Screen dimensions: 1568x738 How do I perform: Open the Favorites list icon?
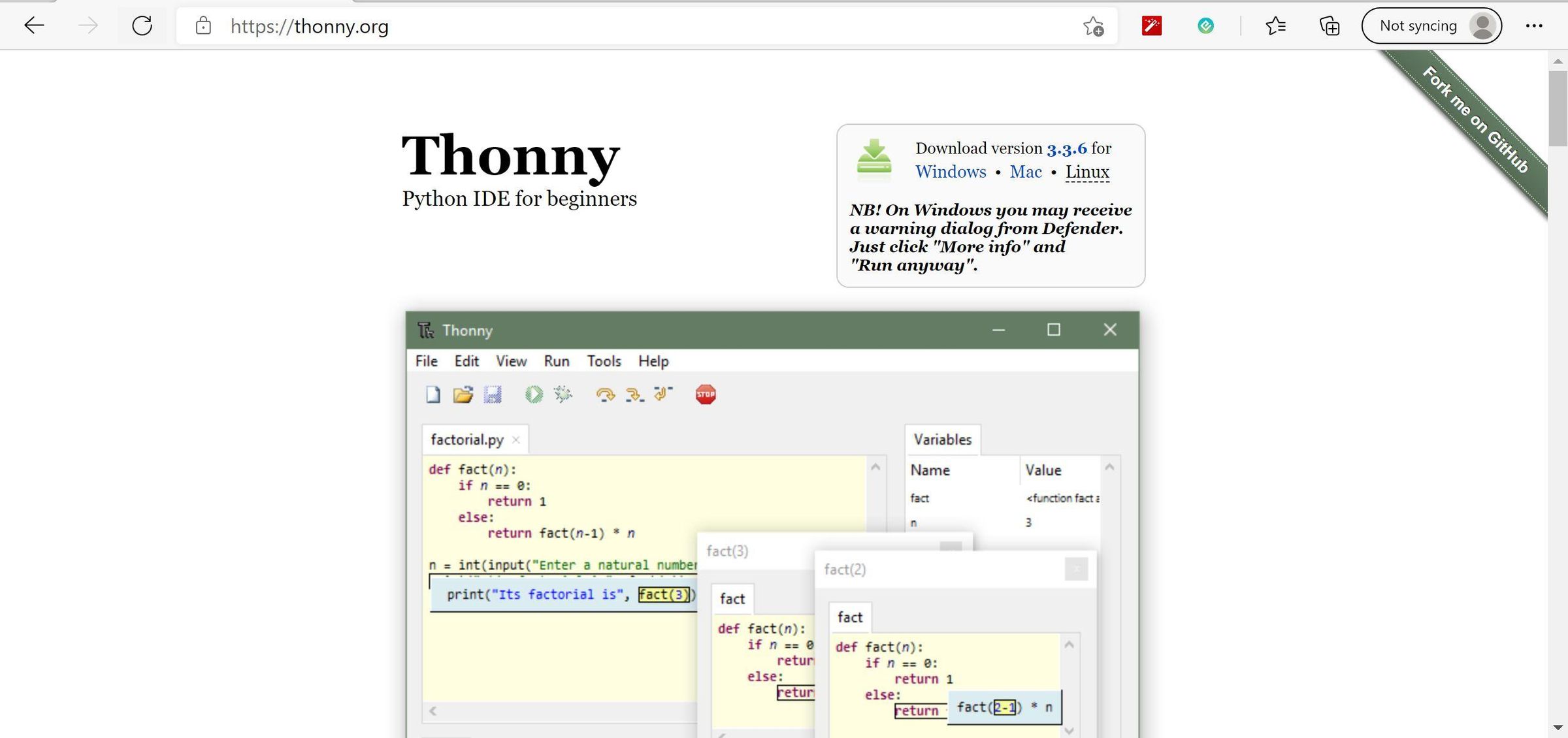click(x=1275, y=26)
